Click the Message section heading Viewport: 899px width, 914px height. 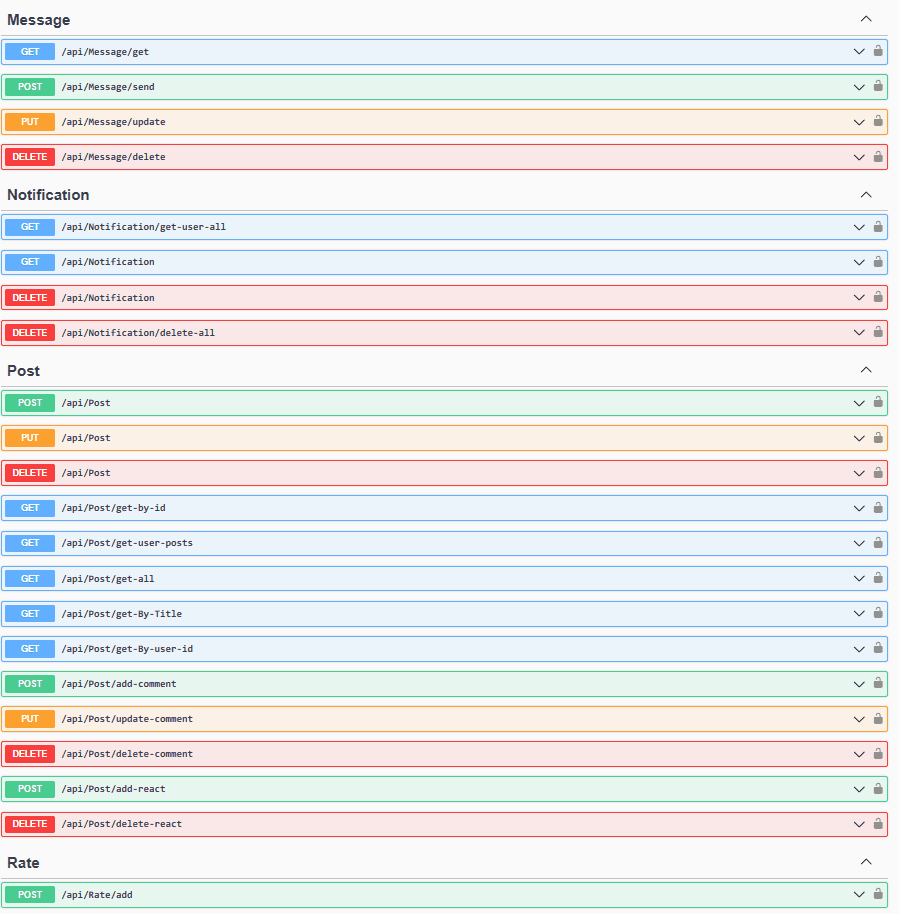(x=38, y=20)
